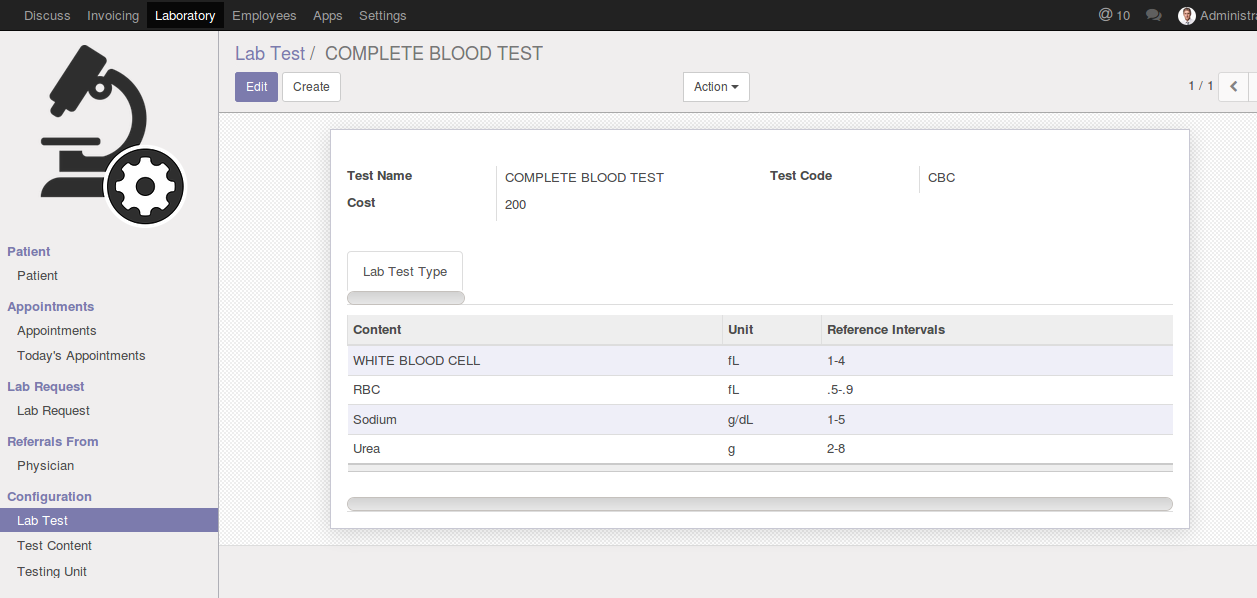1257x598 pixels.
Task: Click the horizontal scrollbar below the table
Action: pos(759,505)
